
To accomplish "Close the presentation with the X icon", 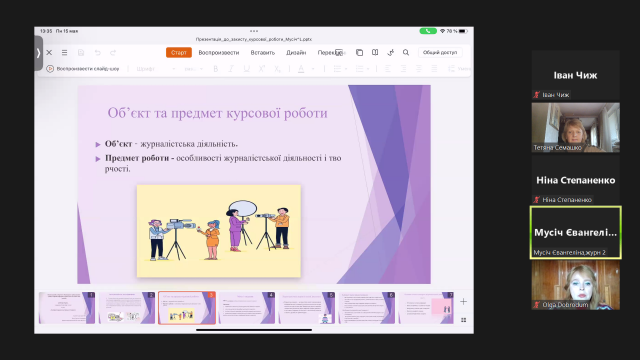I will coord(49,53).
